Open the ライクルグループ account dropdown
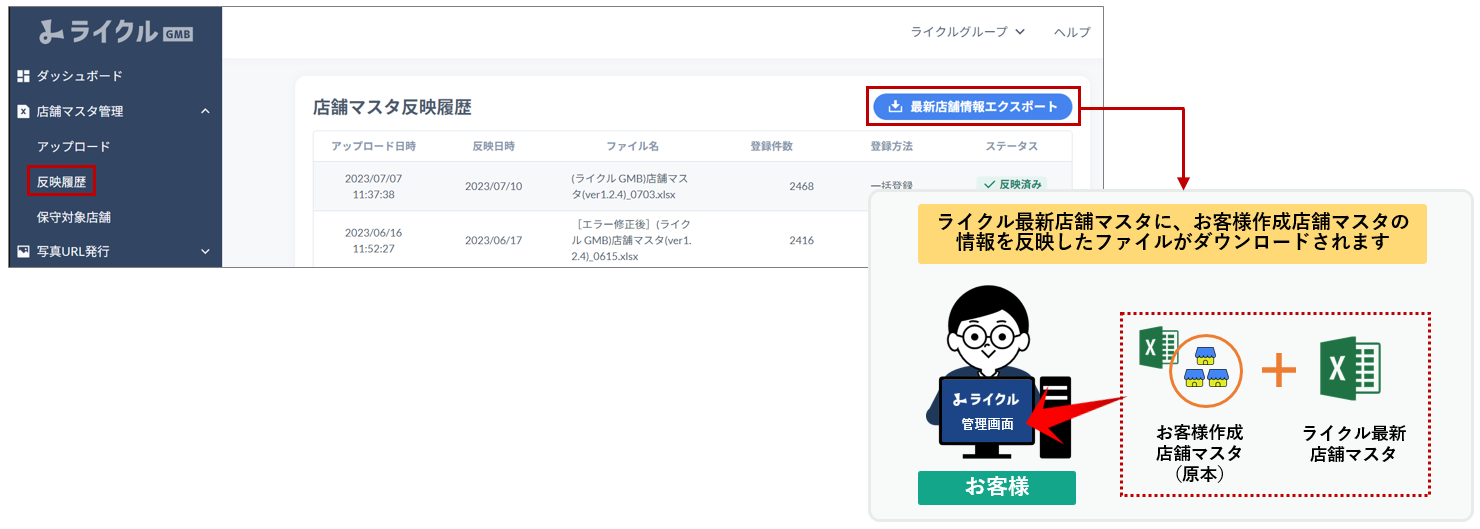The image size is (1480, 529). [967, 32]
